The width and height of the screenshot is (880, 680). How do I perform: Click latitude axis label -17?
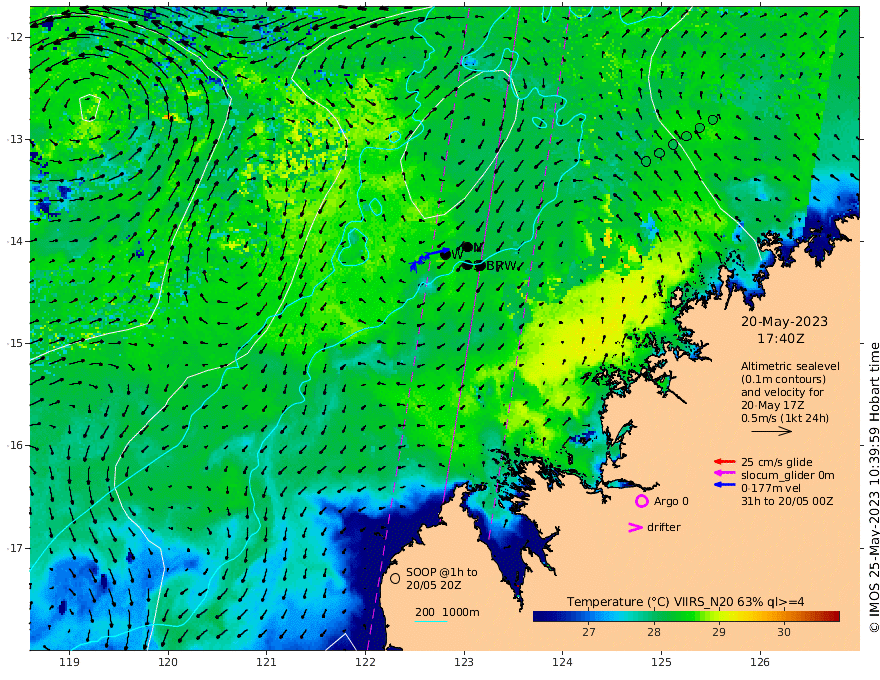click(15, 548)
